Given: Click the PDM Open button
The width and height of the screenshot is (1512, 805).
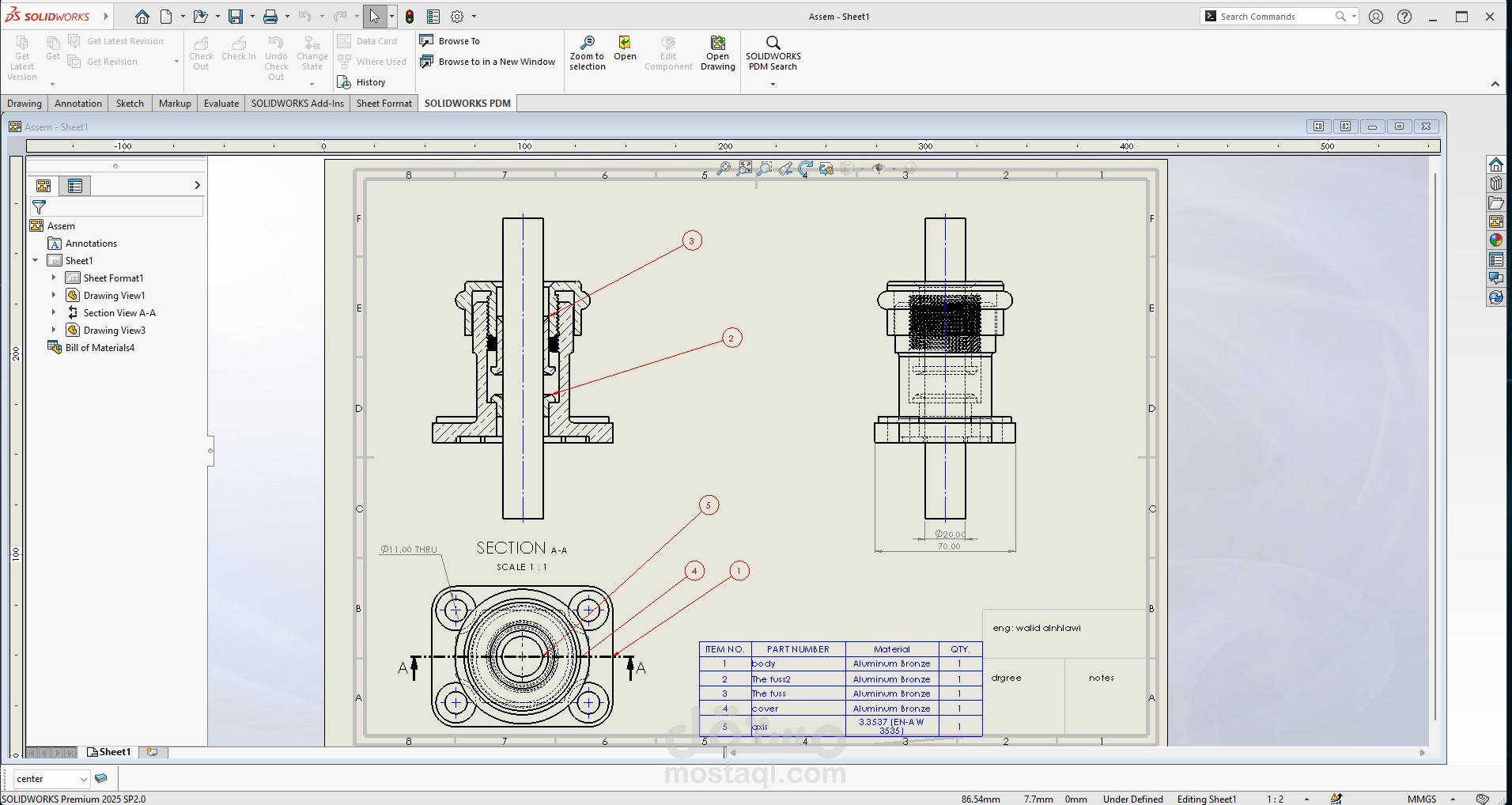Looking at the screenshot, I should [625, 48].
